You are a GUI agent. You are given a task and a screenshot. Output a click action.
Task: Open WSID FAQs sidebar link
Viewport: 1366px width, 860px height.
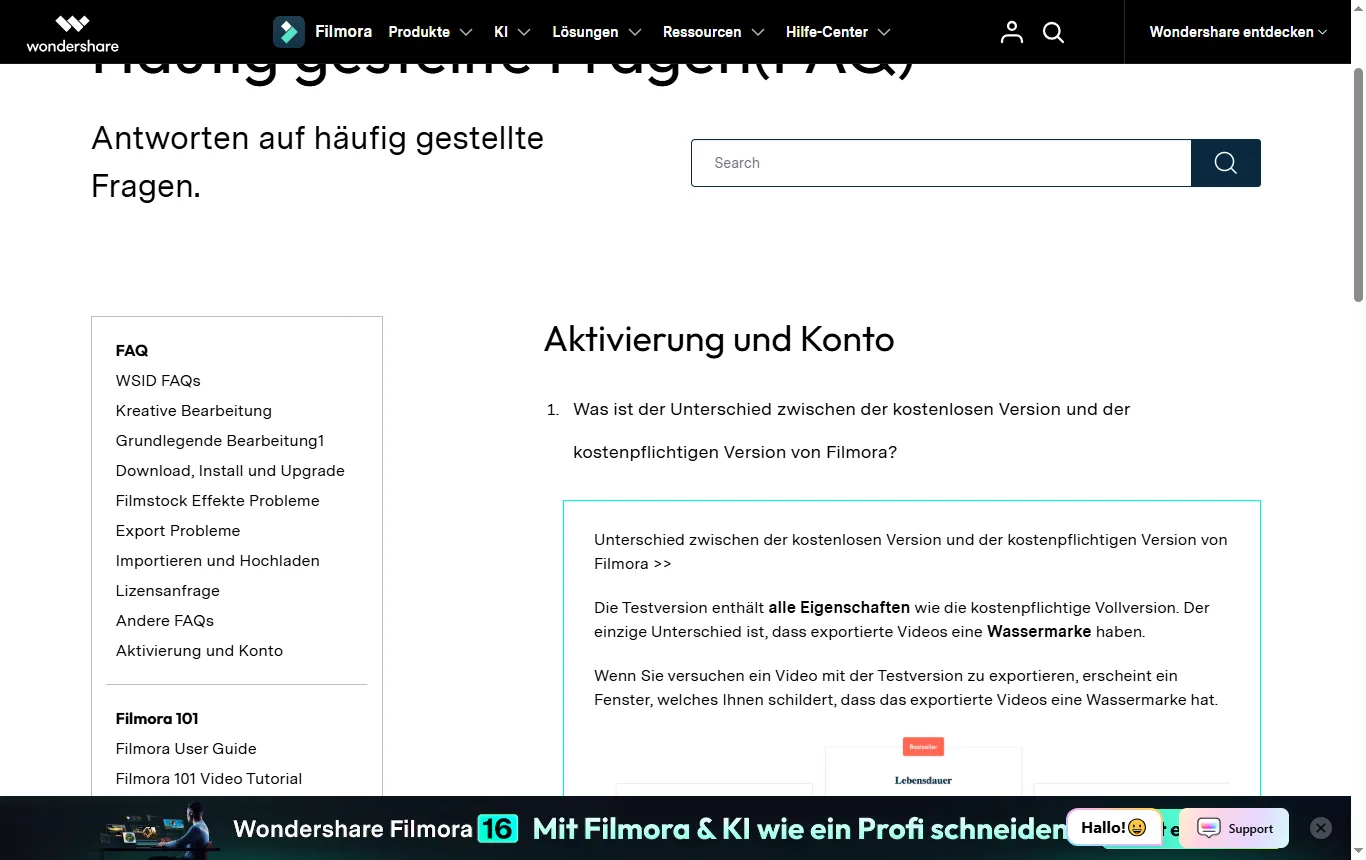pos(158,381)
